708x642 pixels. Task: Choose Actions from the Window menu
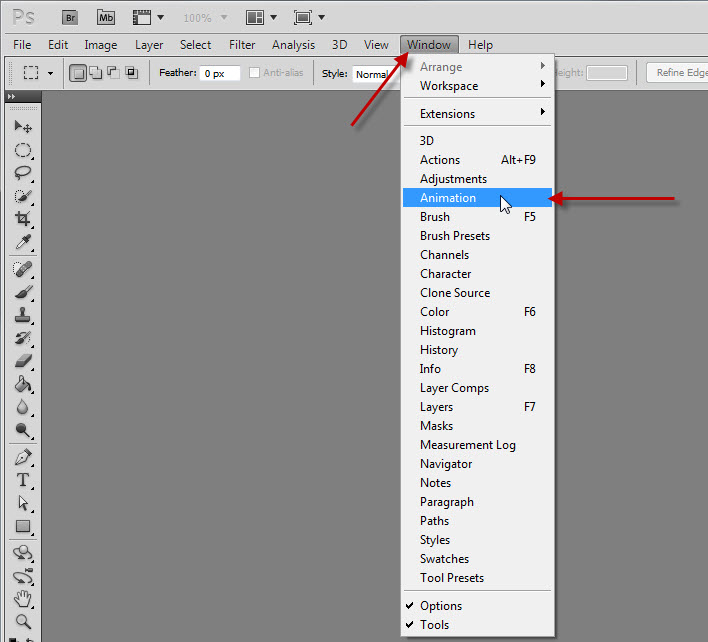point(477,160)
